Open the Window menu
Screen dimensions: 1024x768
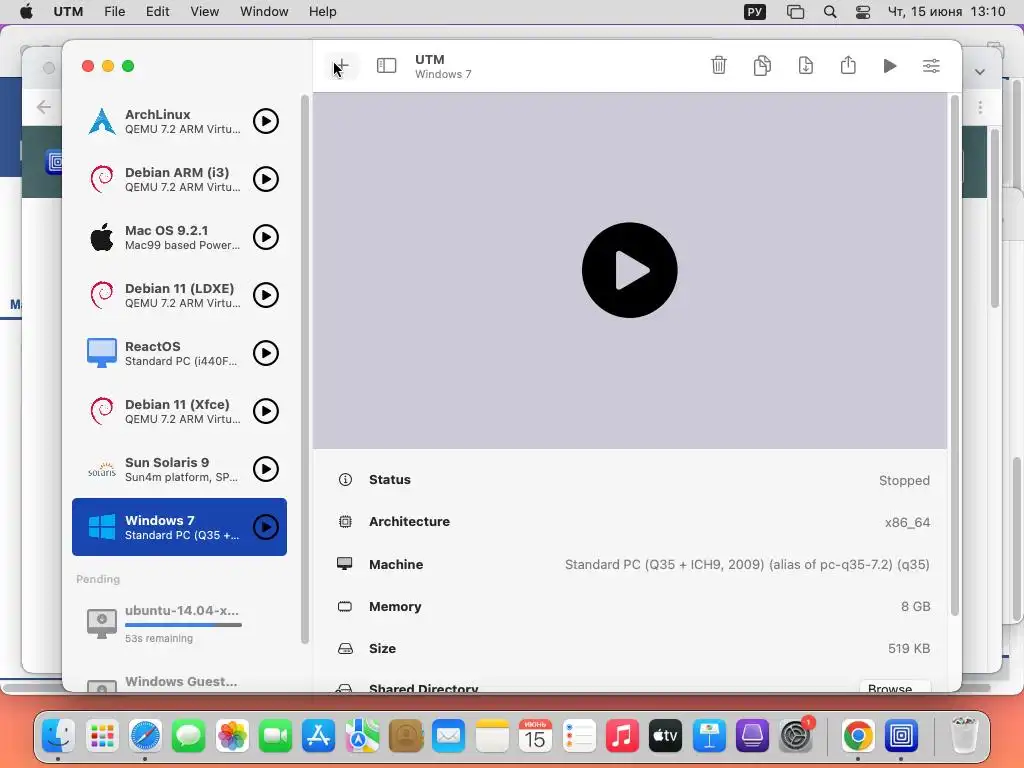point(264,12)
